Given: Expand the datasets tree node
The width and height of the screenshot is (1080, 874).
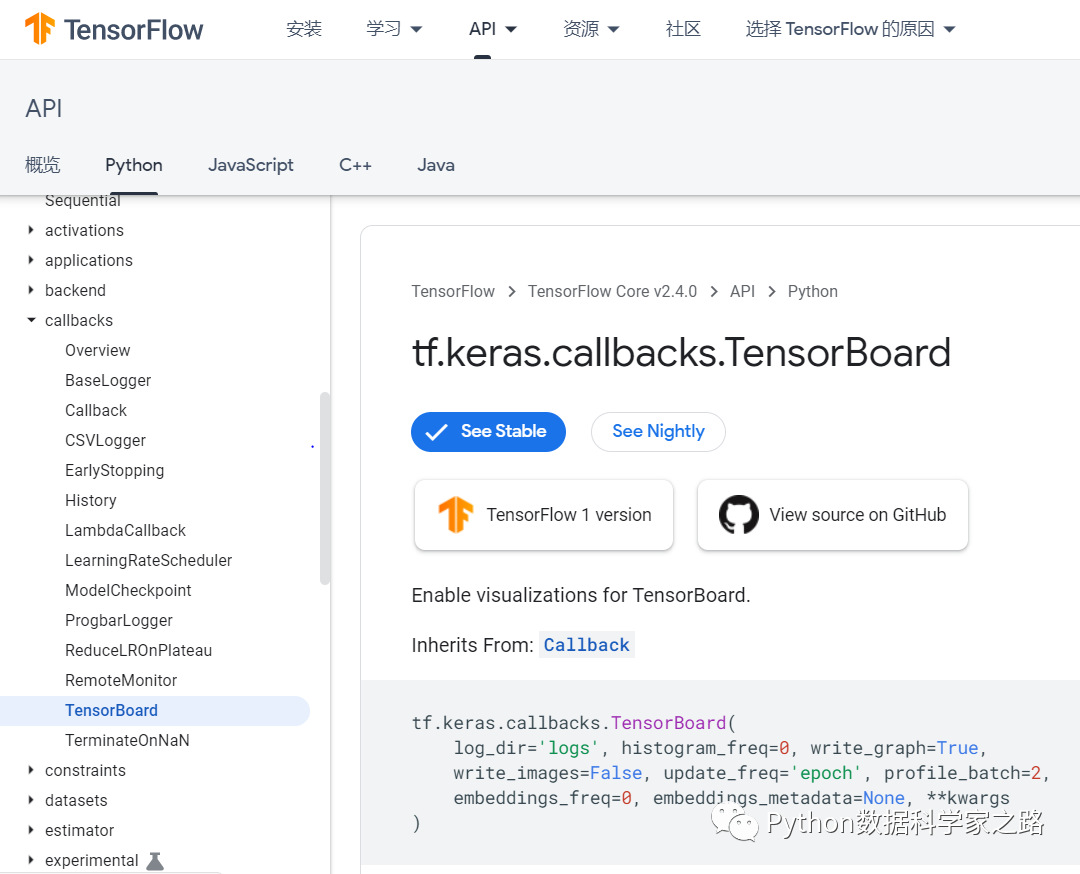Looking at the screenshot, I should [30, 800].
